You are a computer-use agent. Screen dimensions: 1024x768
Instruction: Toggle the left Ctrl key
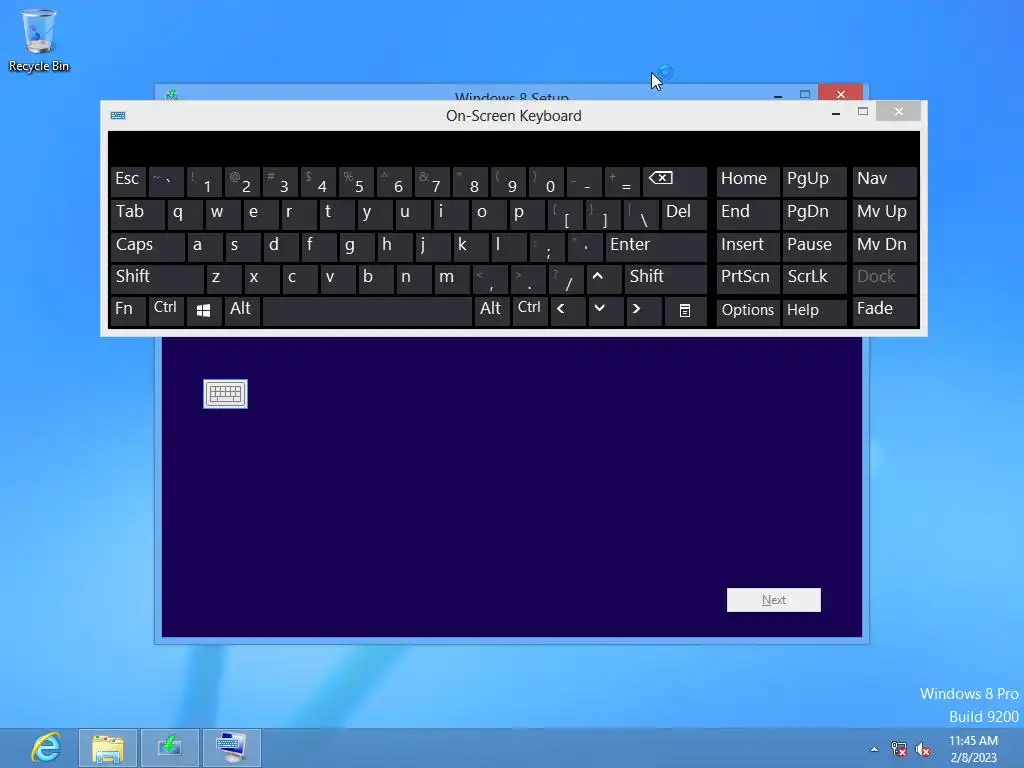[x=166, y=311]
